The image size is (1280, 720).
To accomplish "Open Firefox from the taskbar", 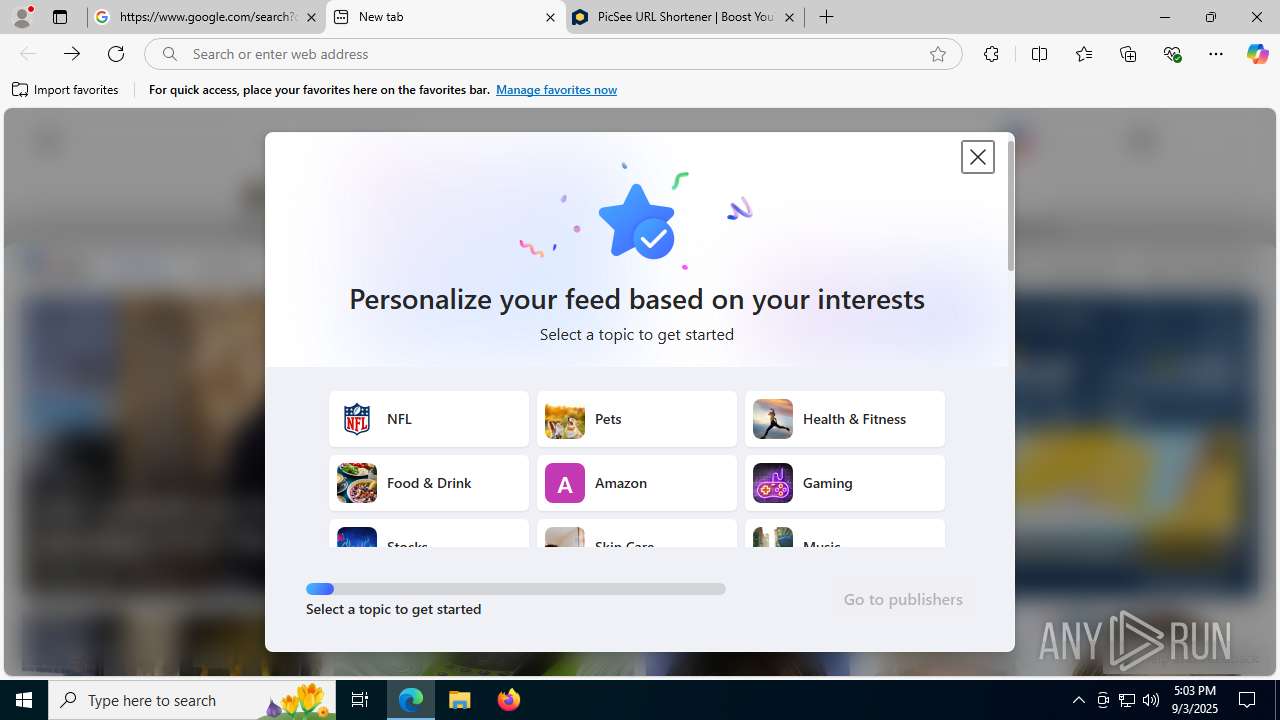I will (x=509, y=700).
